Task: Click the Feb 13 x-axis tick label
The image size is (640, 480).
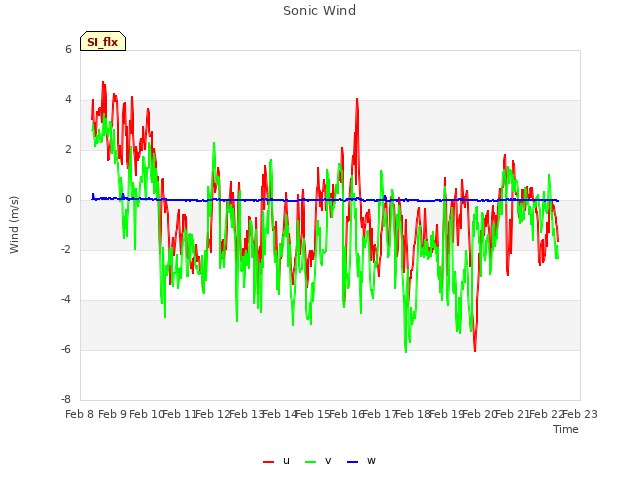Action: [247, 414]
